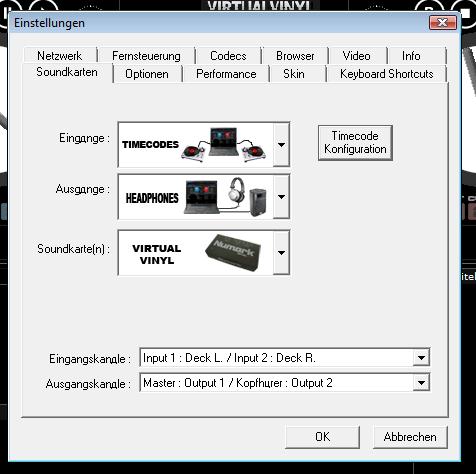The image size is (476, 474).
Task: Expand the Ausgänge dropdown arrow
Action: point(281,197)
